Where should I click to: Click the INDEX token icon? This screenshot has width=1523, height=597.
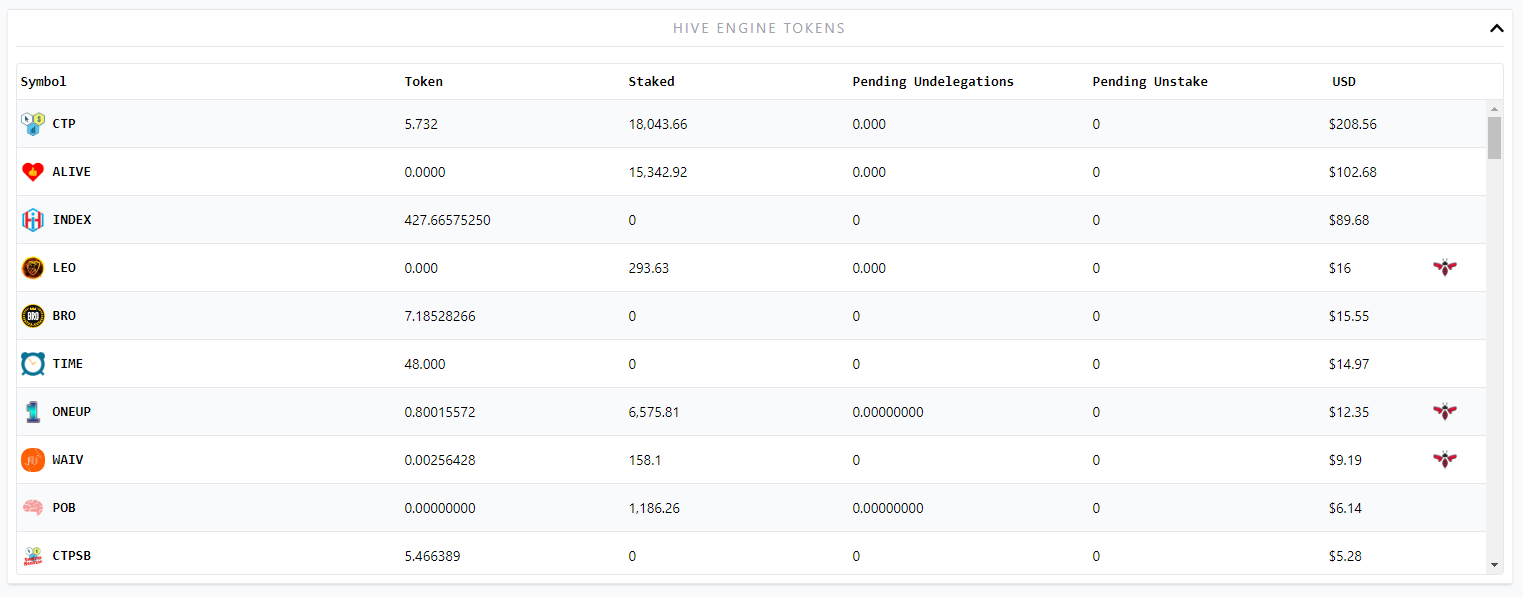pyautogui.click(x=33, y=220)
